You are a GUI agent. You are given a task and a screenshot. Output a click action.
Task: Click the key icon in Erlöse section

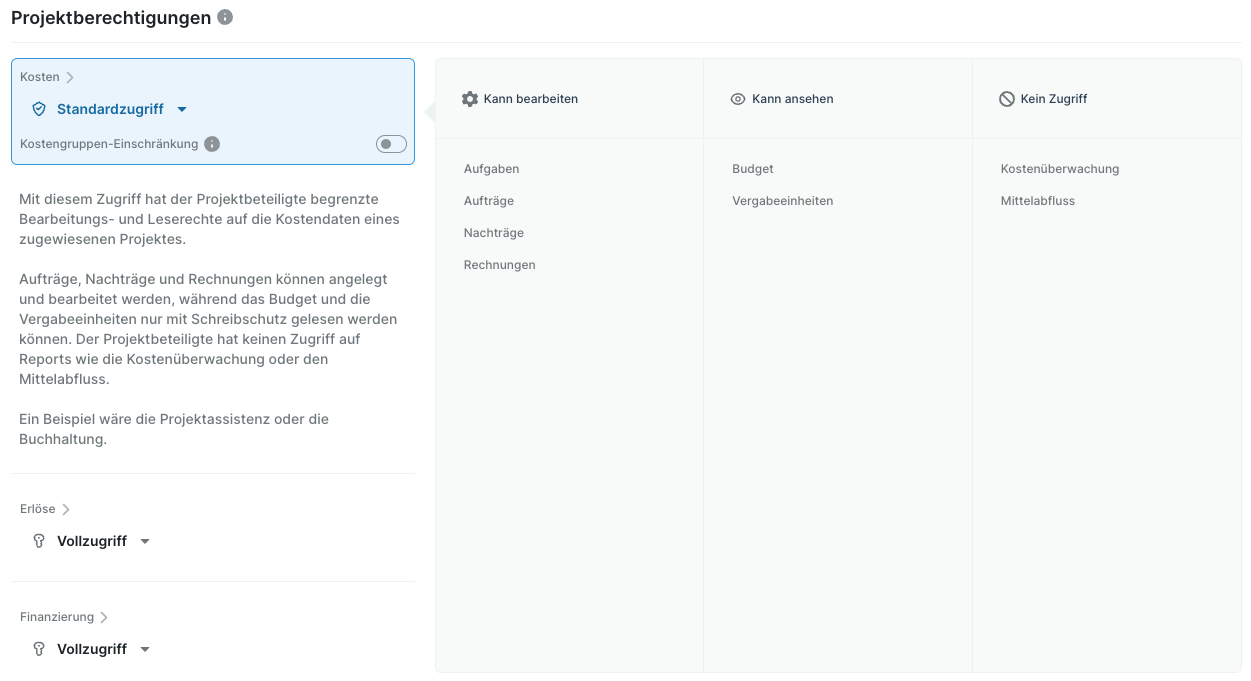39,541
